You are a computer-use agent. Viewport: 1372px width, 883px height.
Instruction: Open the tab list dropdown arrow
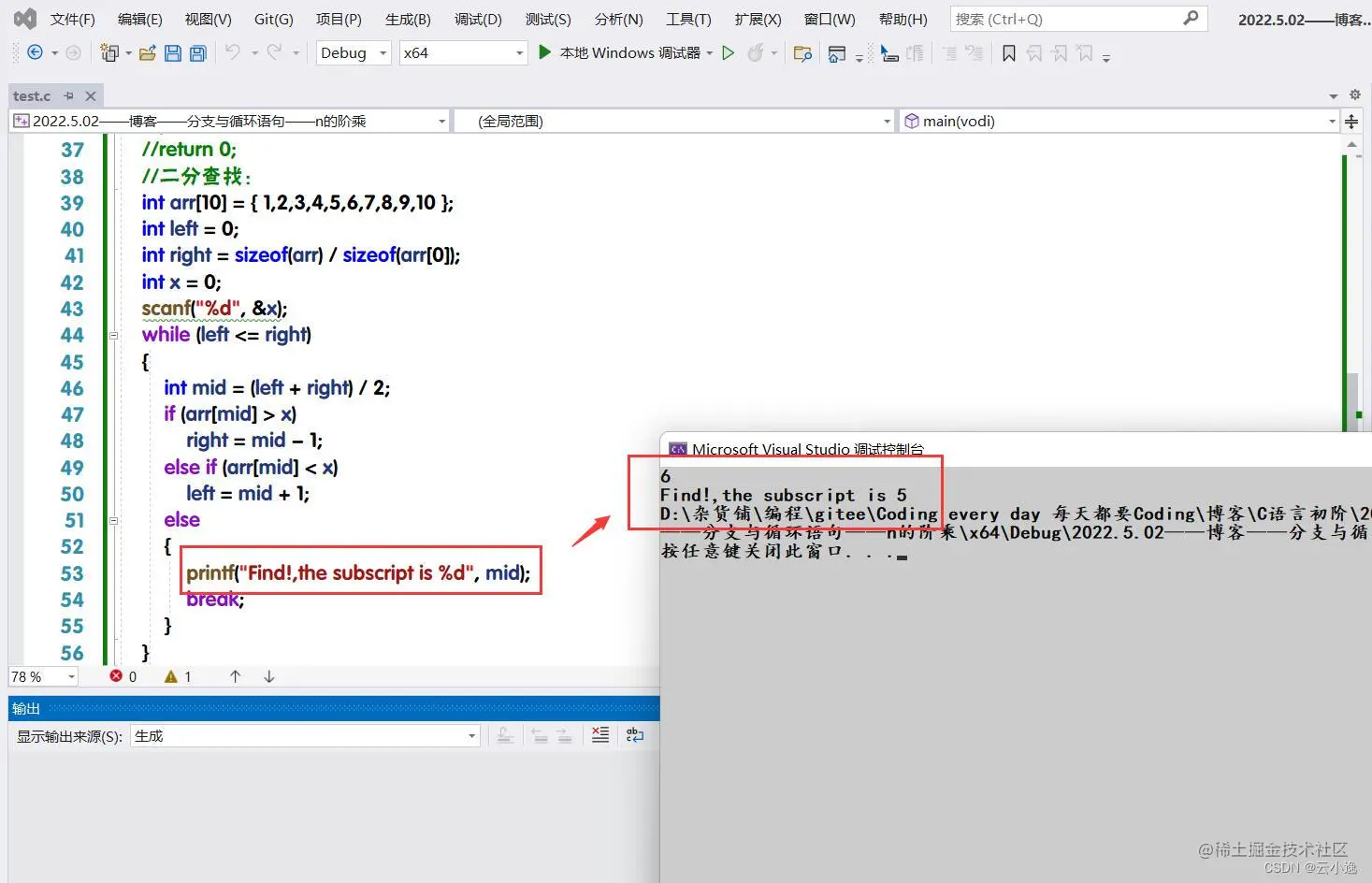[x=1334, y=95]
